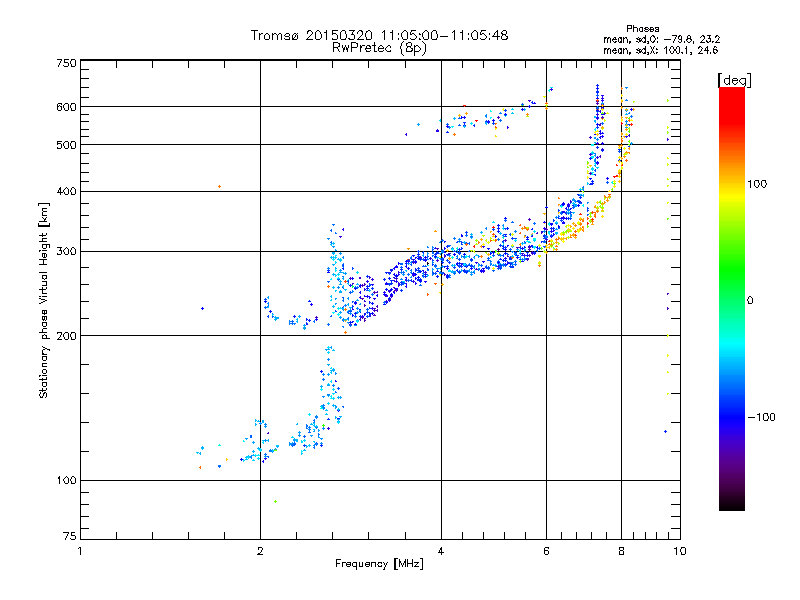Click the isolated green point below 100 km
The height and width of the screenshot is (600, 800).
tap(276, 502)
